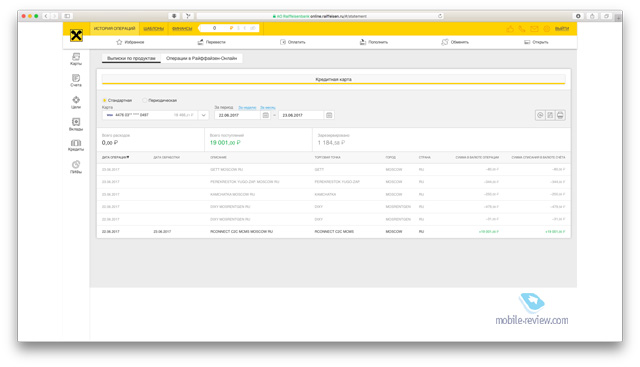
Task: Select Периодическая statement type
Action: coord(160,100)
